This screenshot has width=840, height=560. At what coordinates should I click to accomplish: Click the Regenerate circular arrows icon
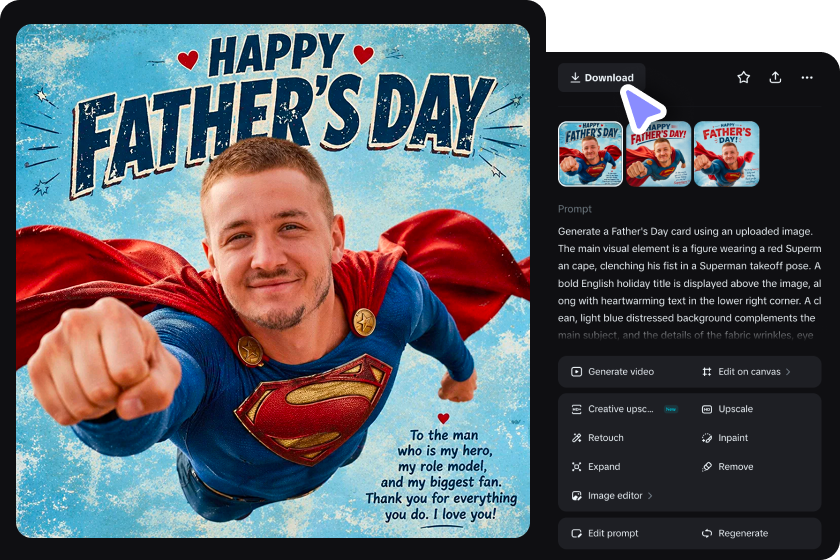[707, 533]
